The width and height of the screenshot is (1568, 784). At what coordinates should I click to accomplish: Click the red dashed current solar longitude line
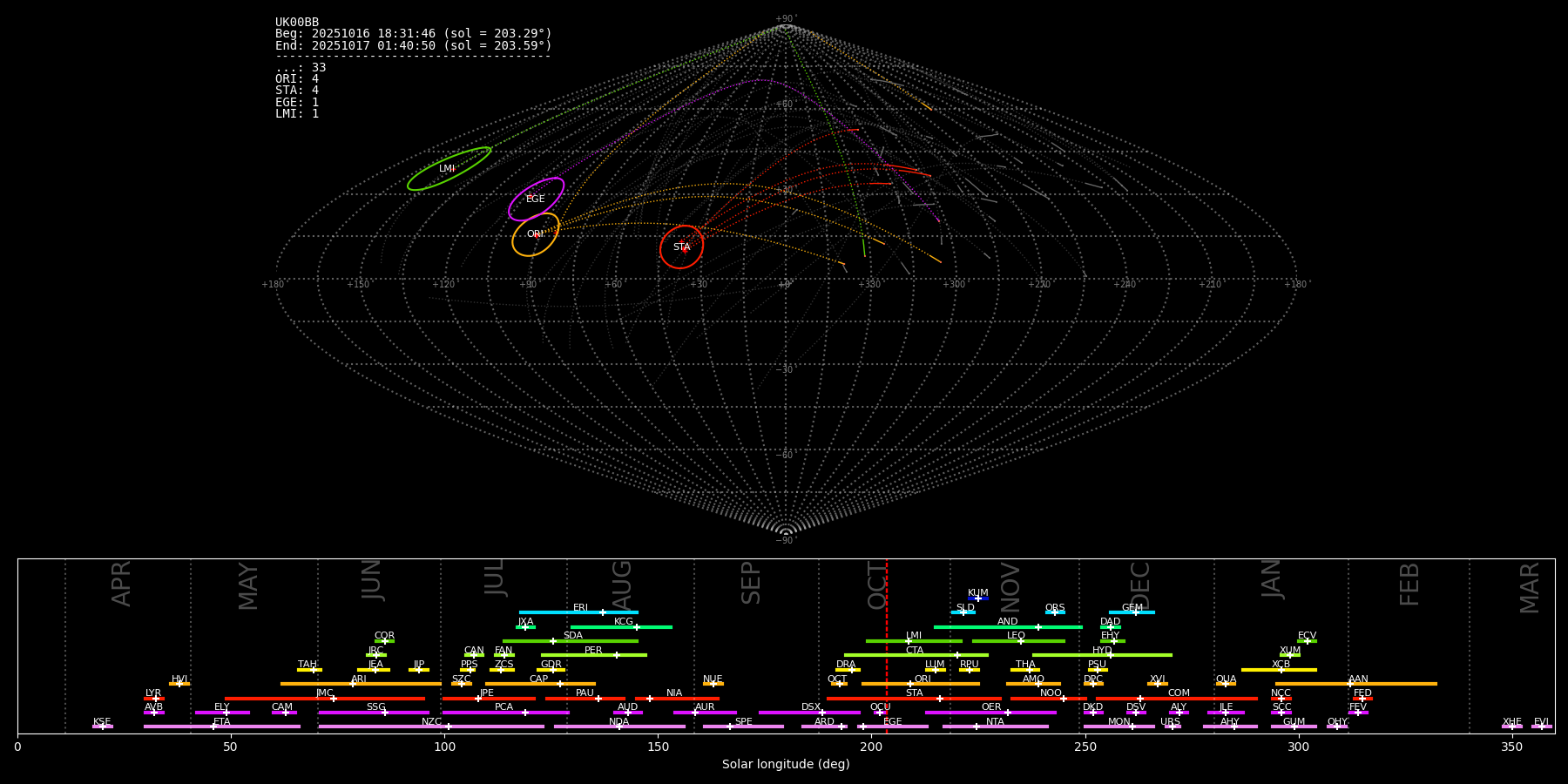[x=887, y=645]
